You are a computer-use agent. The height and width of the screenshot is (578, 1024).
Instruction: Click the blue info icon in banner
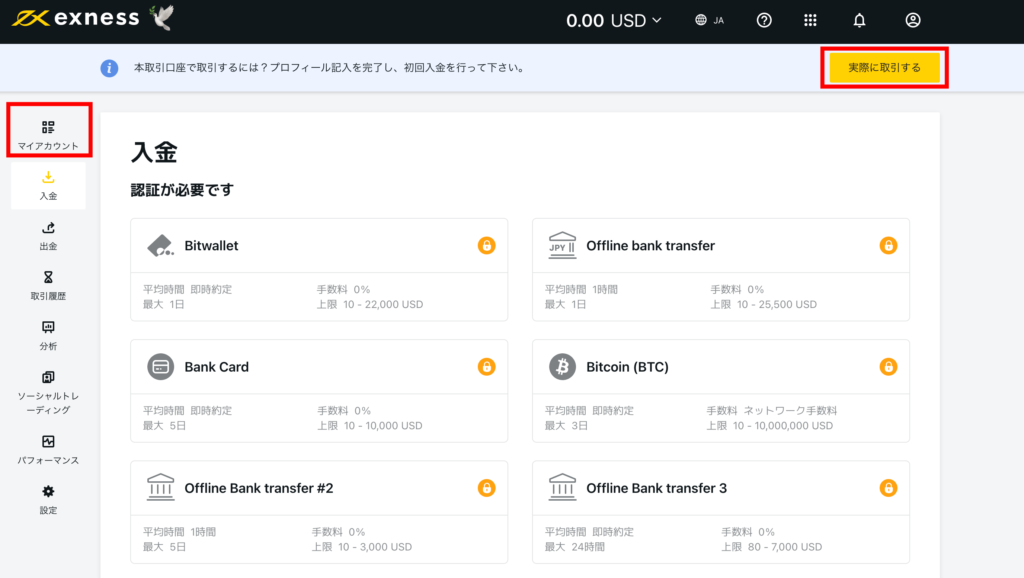pos(109,68)
